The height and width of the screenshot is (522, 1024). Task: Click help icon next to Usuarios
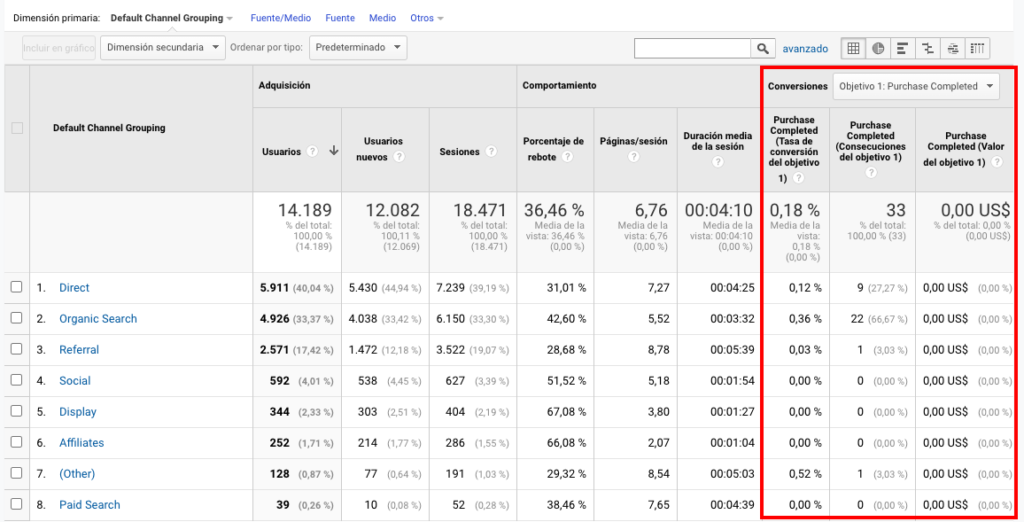[313, 152]
